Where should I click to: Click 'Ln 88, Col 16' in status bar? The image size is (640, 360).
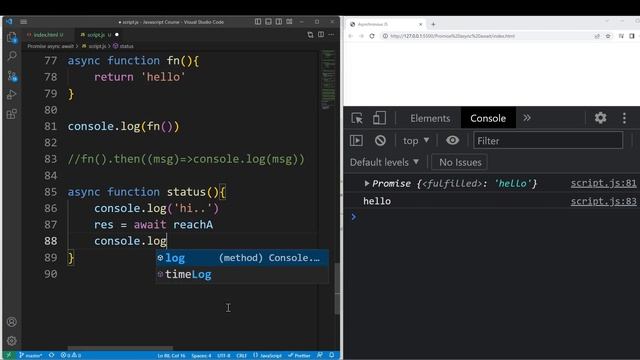point(171,356)
